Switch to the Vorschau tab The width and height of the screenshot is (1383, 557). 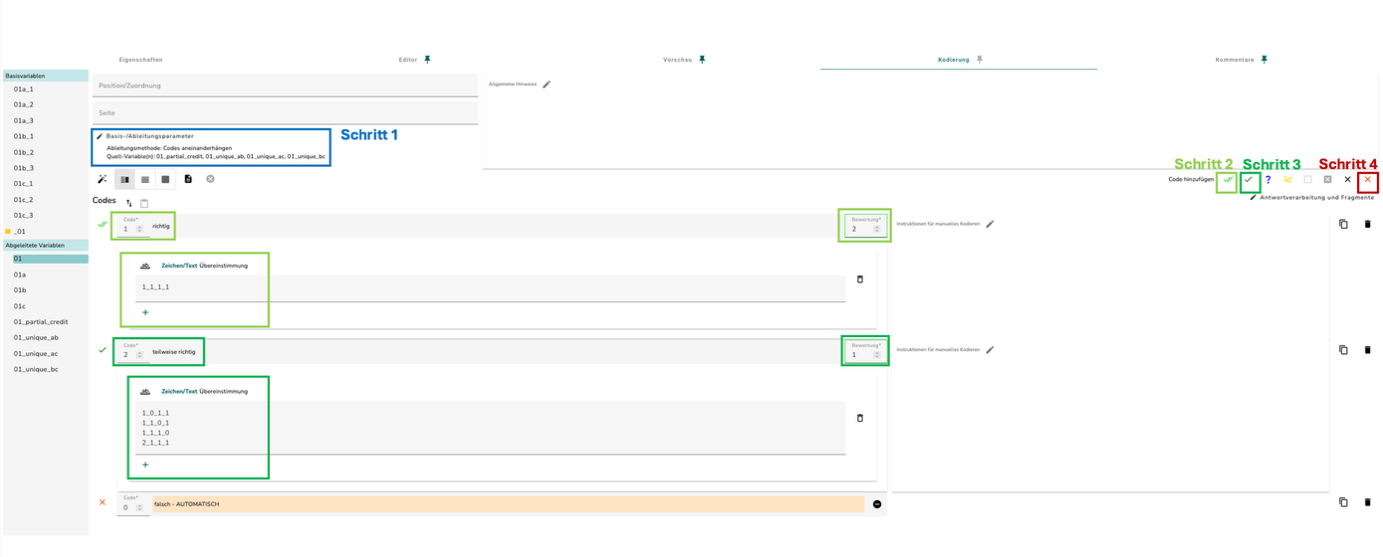point(677,60)
